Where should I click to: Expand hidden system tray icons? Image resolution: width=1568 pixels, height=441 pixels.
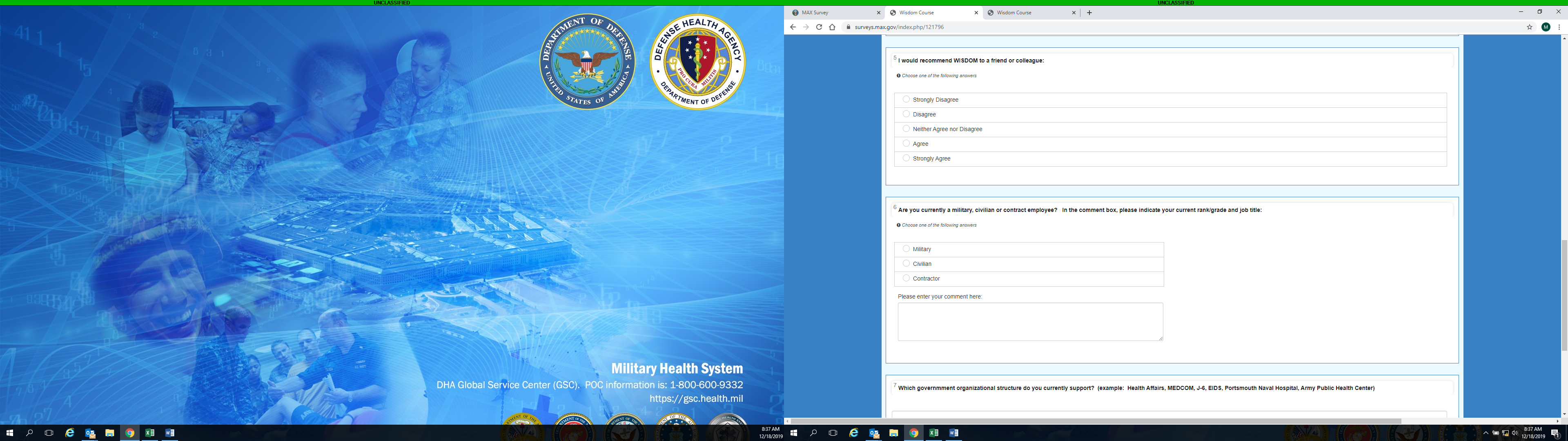tap(1485, 433)
